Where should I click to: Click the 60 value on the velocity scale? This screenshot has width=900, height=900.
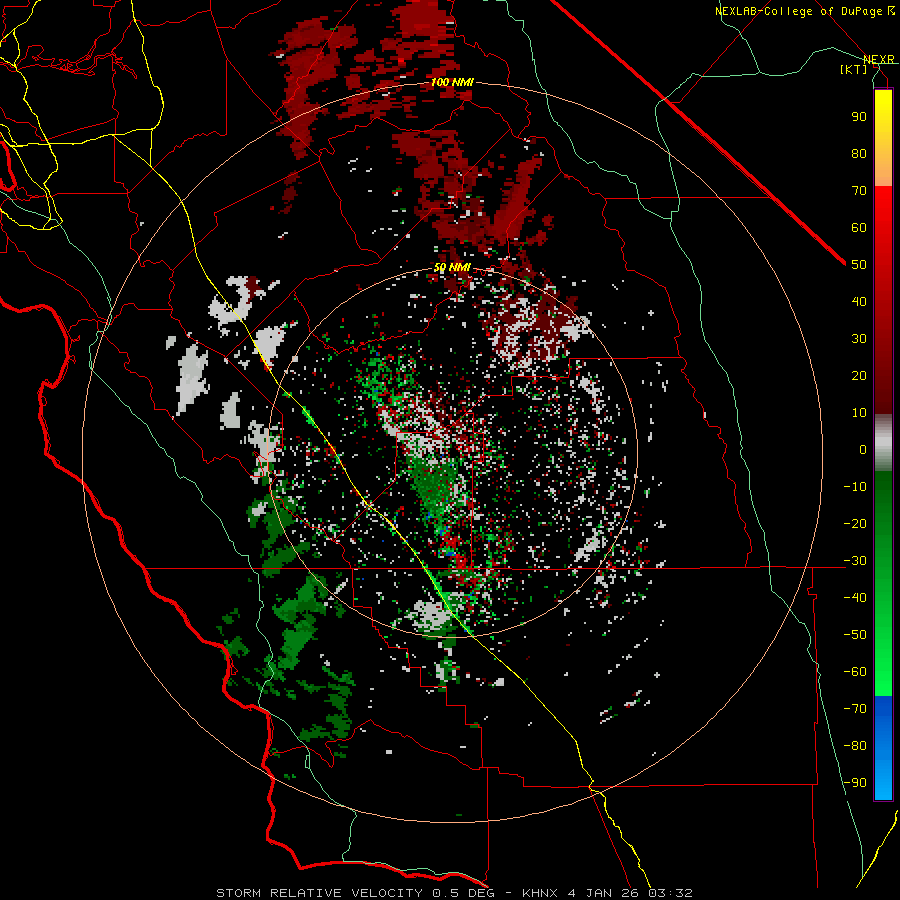859,227
